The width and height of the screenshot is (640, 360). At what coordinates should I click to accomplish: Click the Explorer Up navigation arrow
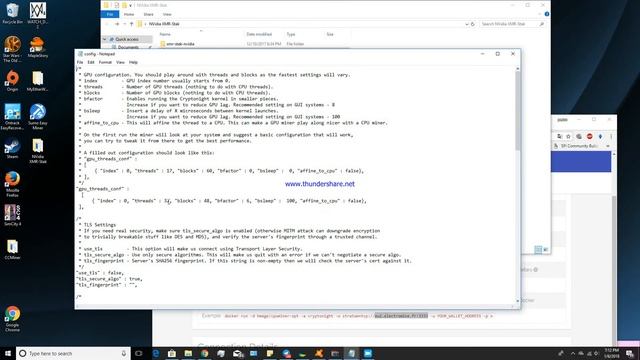pos(131,24)
